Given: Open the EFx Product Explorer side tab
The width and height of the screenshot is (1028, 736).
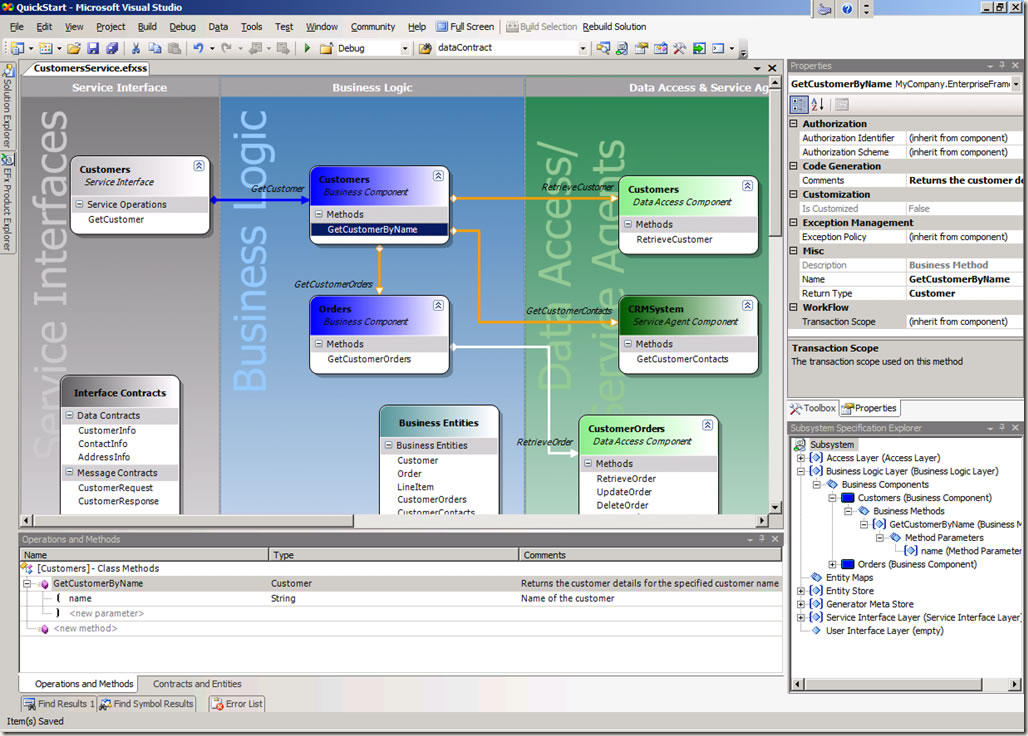Looking at the screenshot, I should [7, 203].
